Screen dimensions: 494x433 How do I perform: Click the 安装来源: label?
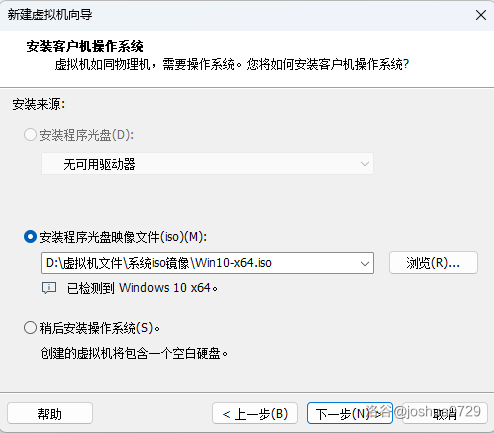pyautogui.click(x=39, y=104)
